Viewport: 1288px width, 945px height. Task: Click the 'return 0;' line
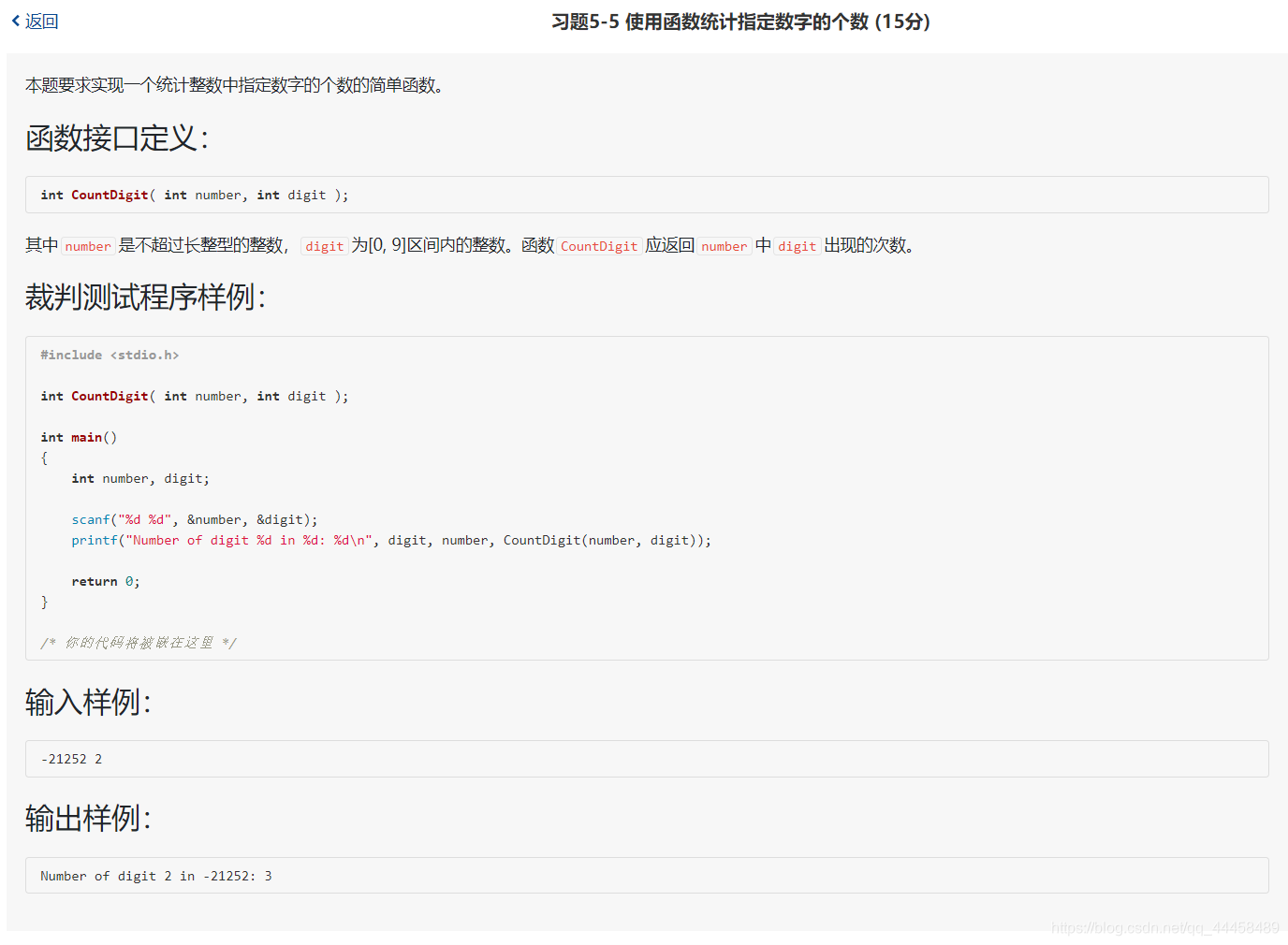pyautogui.click(x=106, y=581)
